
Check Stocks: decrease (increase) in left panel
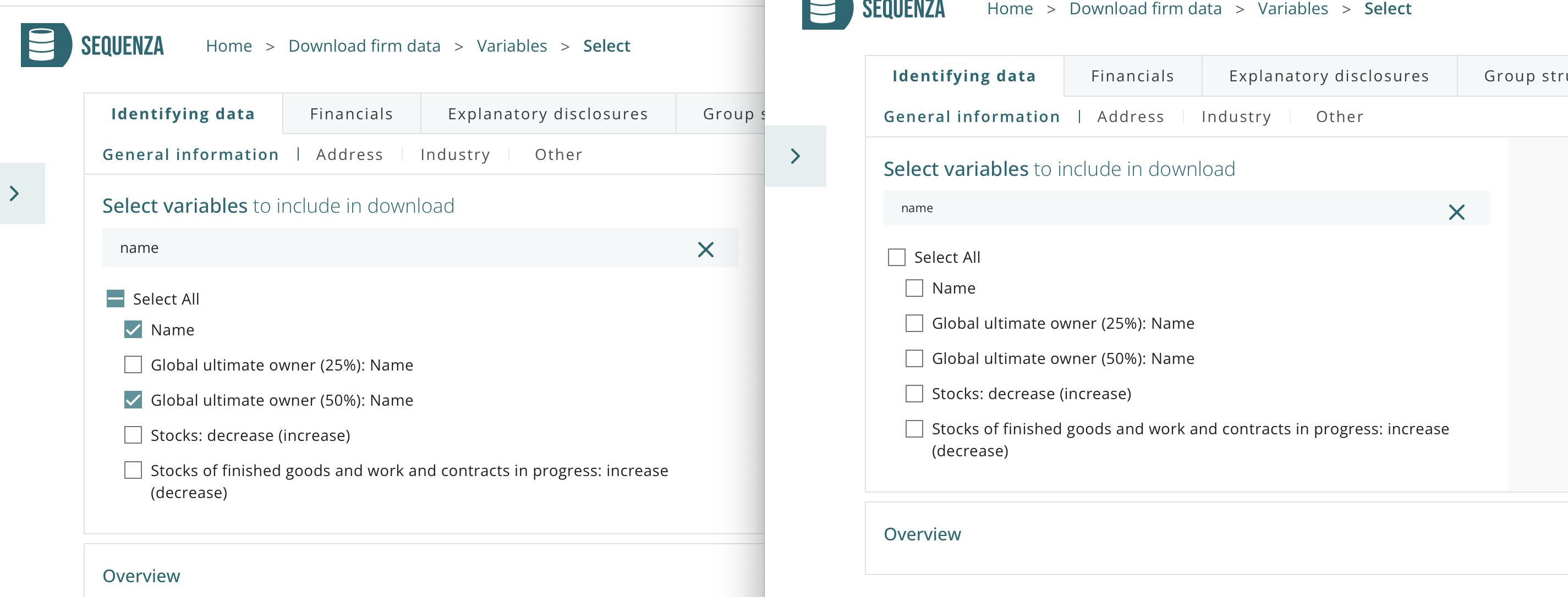click(133, 435)
